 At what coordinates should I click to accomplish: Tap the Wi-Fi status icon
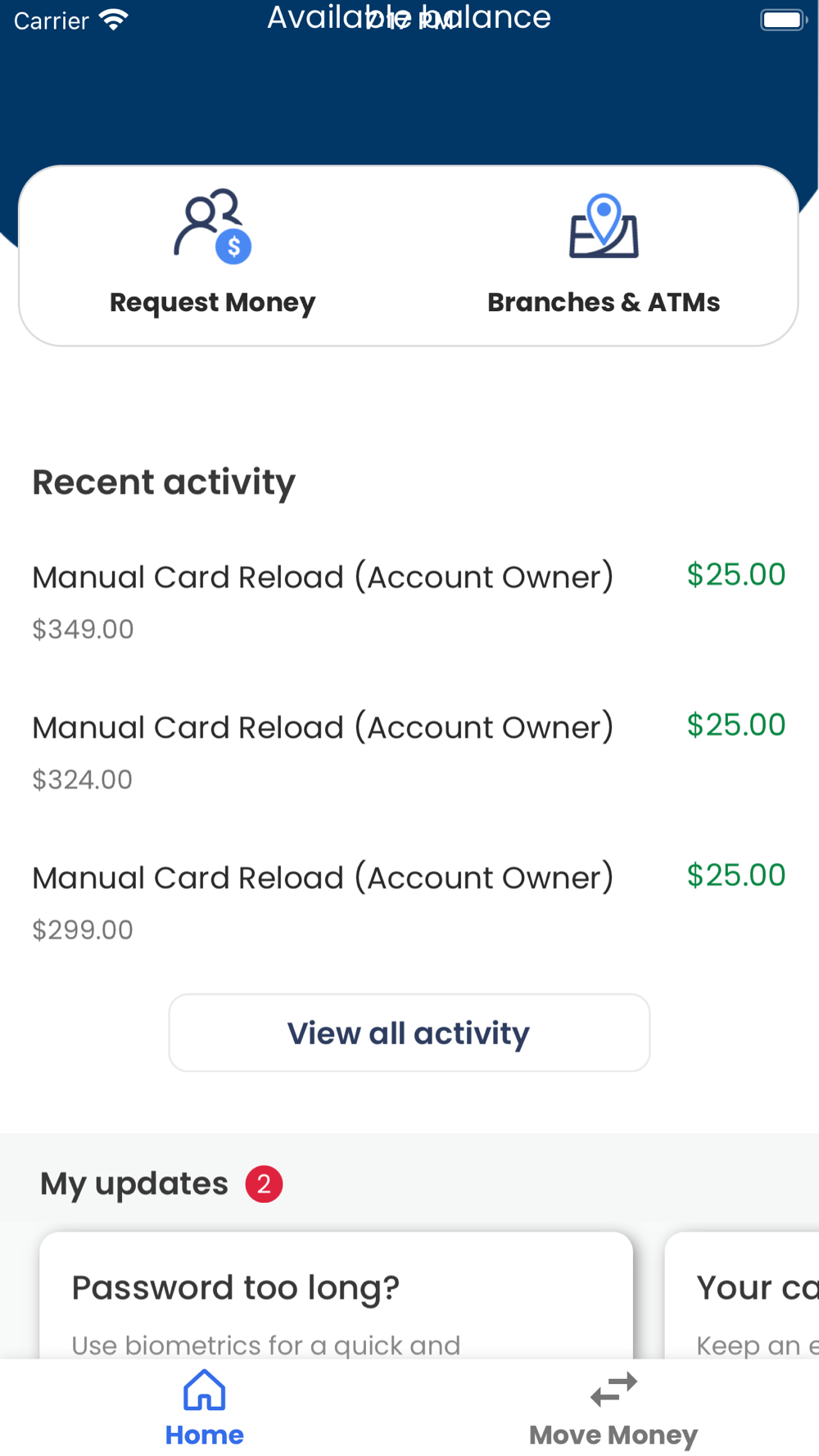[x=113, y=20]
